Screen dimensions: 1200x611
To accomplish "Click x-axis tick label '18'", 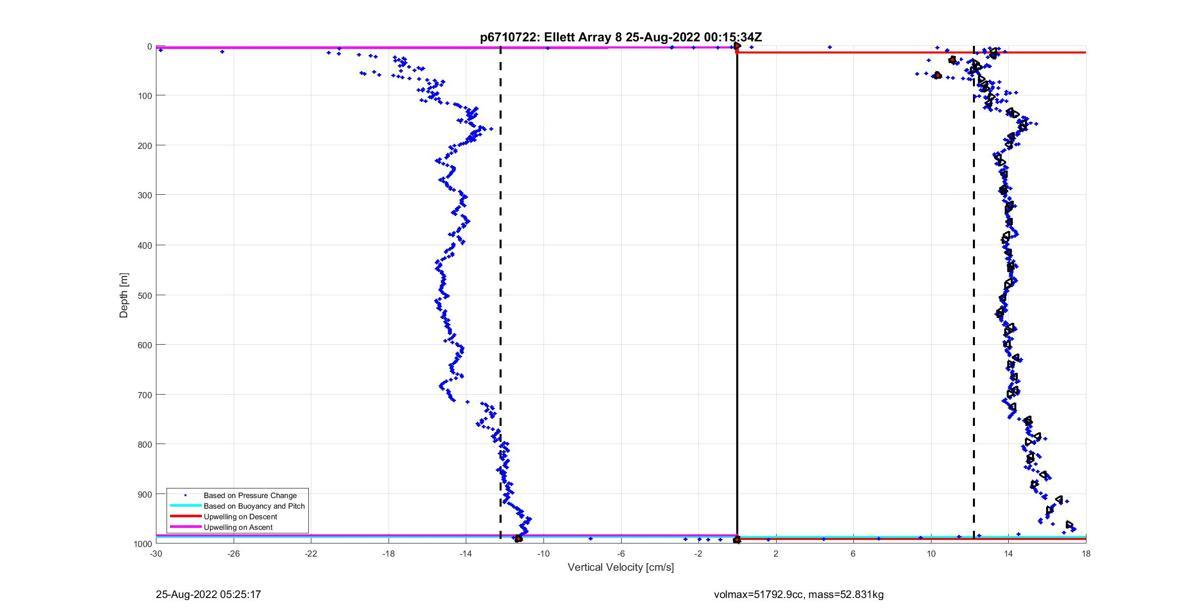I will 1086,553.
